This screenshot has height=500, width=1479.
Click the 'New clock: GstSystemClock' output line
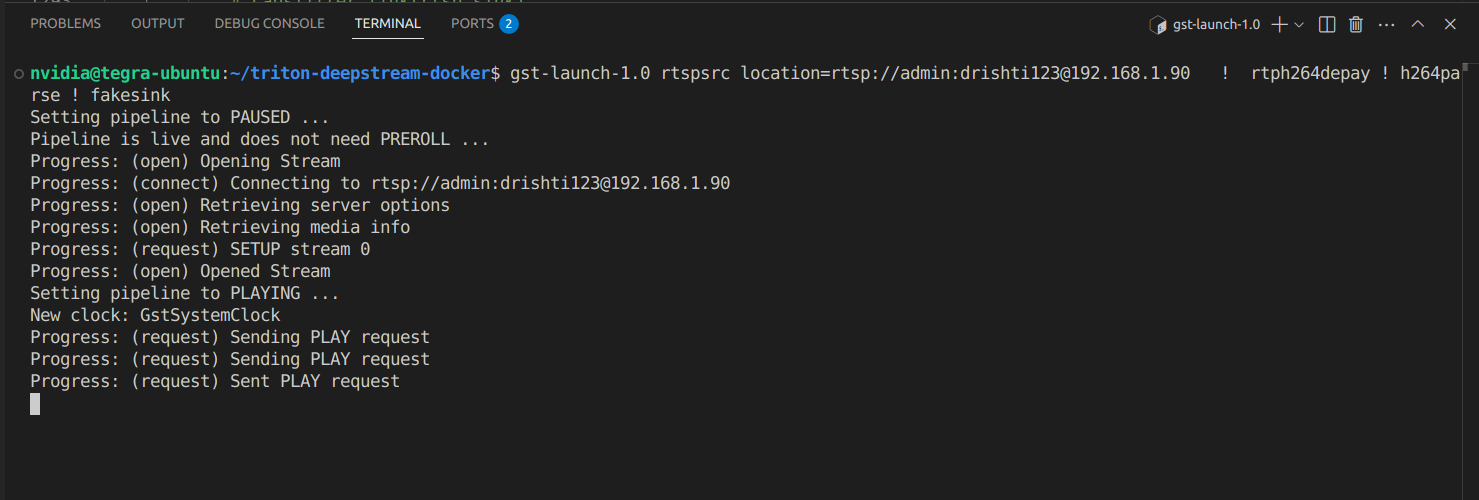(155, 315)
